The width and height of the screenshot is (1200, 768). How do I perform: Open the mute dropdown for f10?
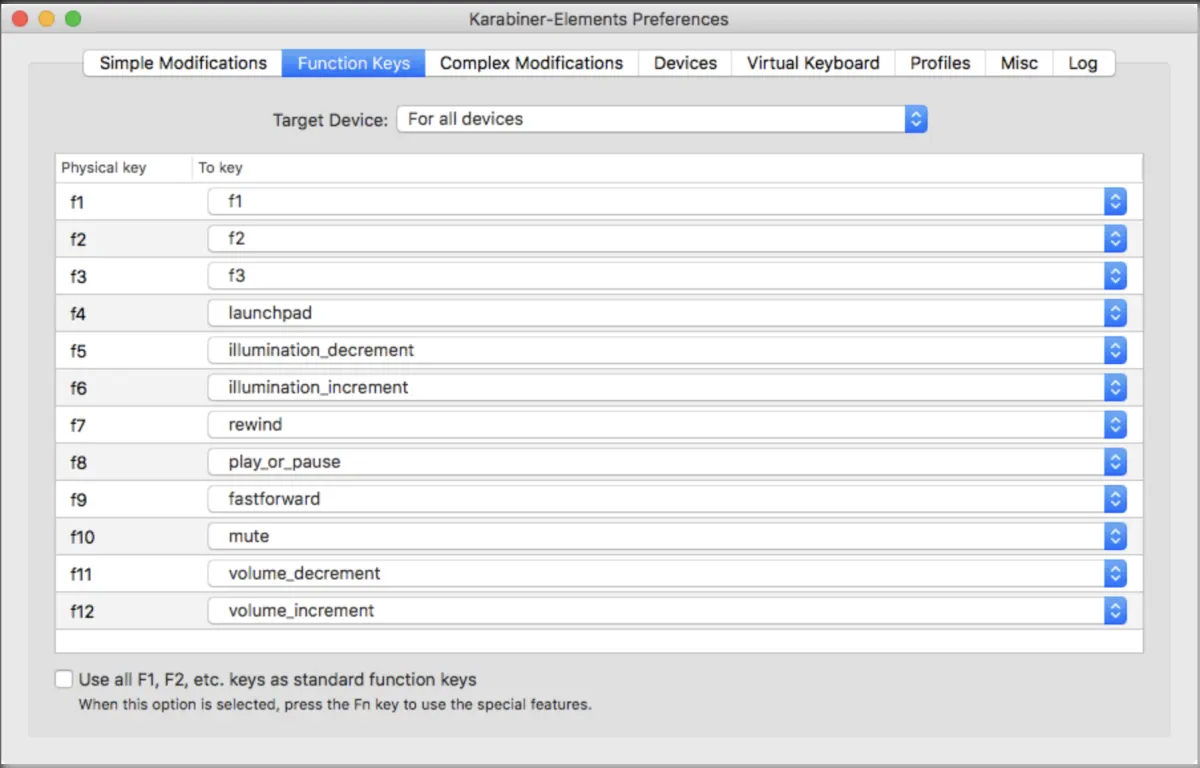(x=668, y=536)
